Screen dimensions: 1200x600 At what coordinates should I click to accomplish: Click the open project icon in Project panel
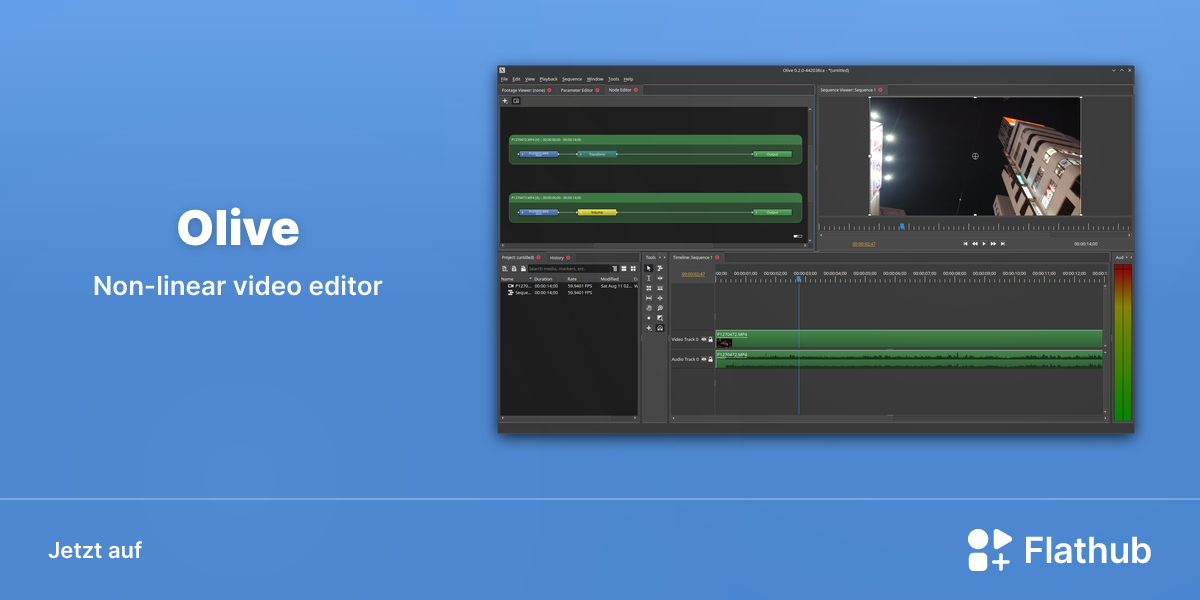click(514, 269)
